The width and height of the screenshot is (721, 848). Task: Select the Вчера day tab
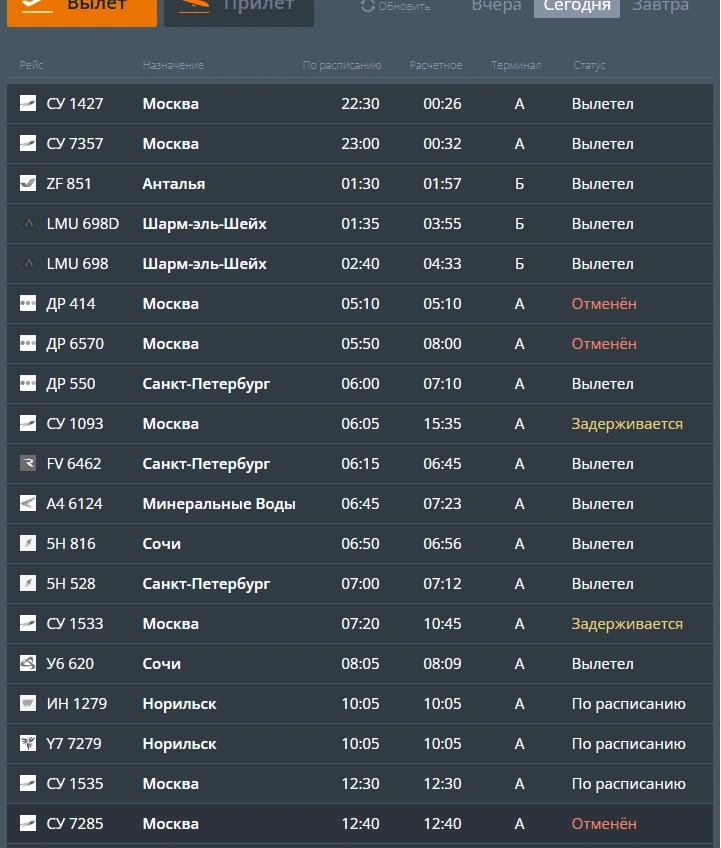click(497, 6)
